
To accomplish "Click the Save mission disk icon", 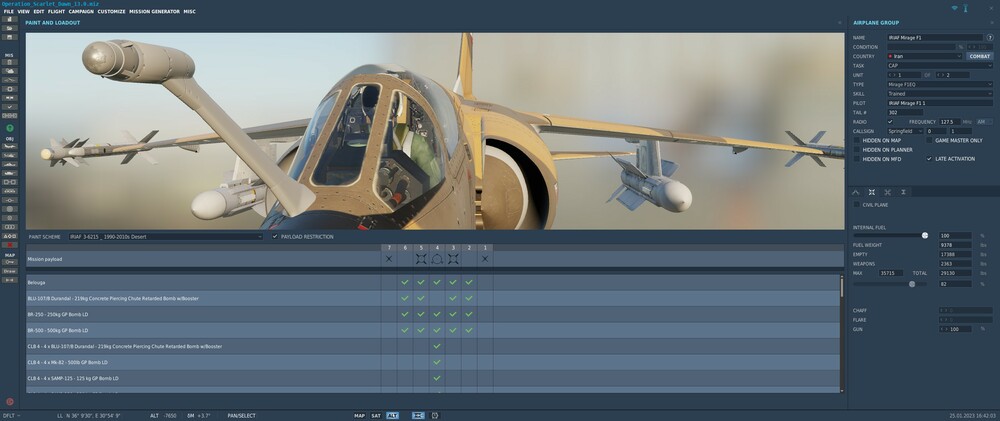I will coord(10,37).
